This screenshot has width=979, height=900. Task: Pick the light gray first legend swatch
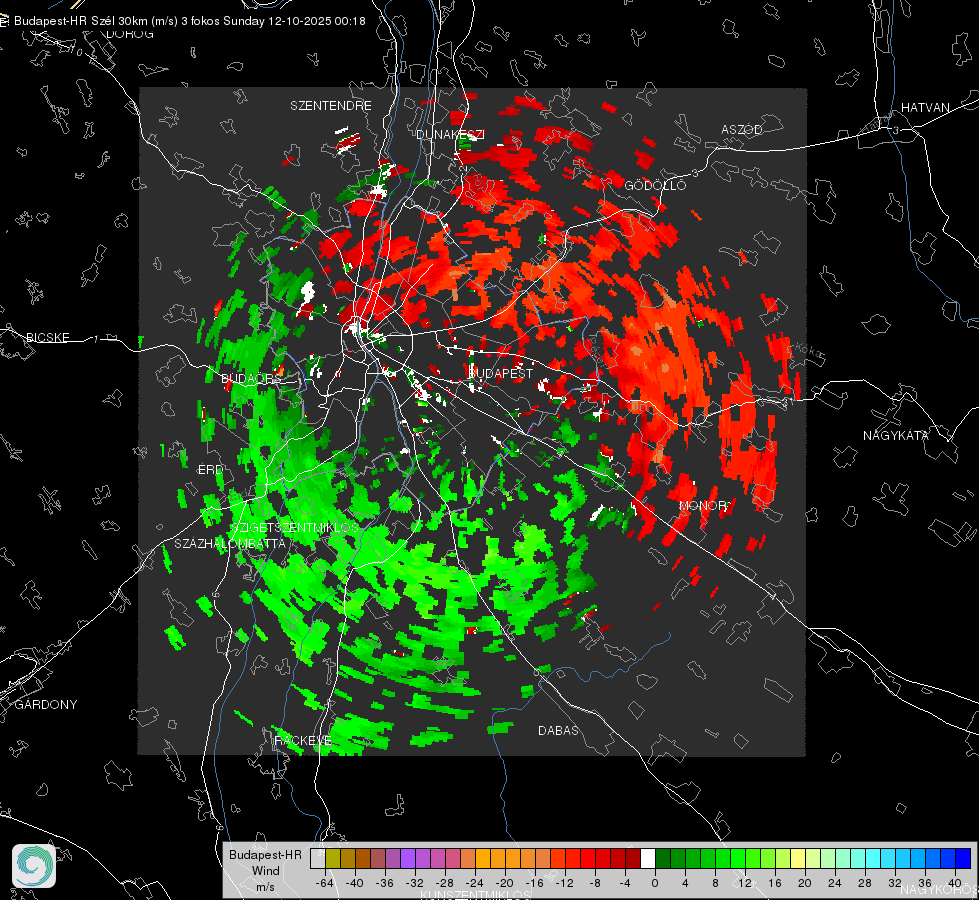point(318,859)
